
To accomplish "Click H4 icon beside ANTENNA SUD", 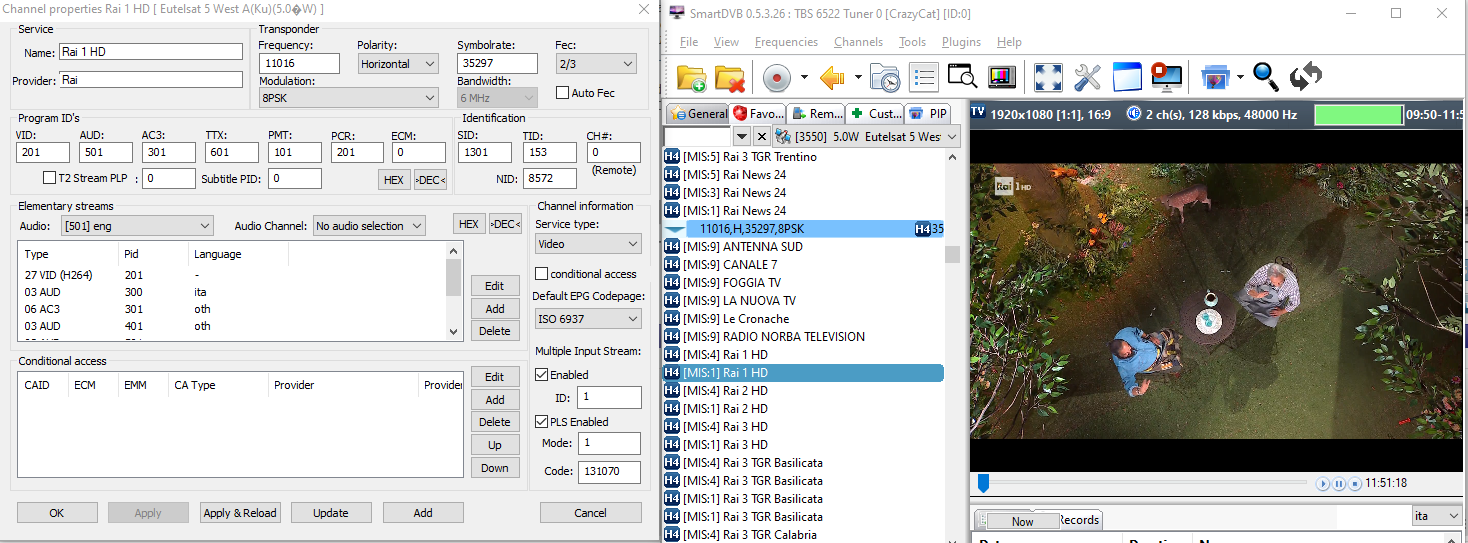I will click(672, 247).
